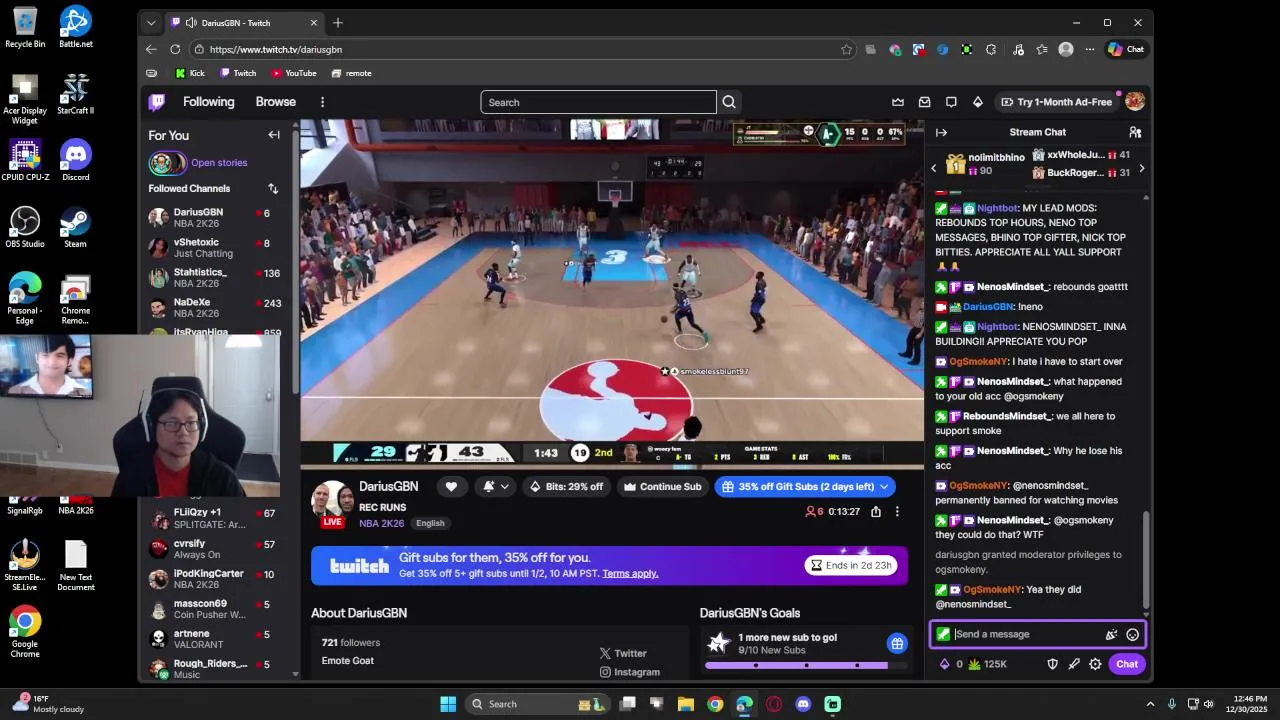The height and width of the screenshot is (720, 1280).
Task: Click the Continue Sub button
Action: [x=663, y=487]
